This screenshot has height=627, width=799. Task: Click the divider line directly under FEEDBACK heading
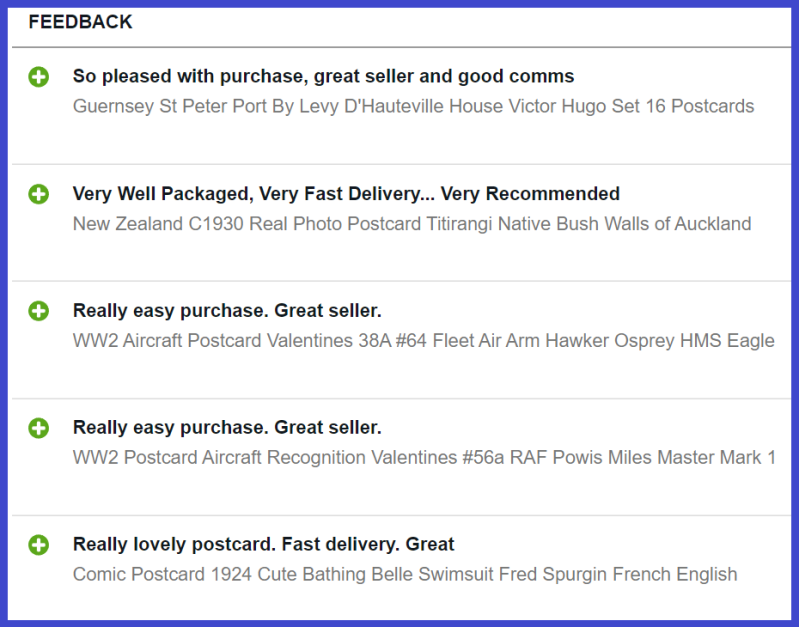pyautogui.click(x=400, y=47)
